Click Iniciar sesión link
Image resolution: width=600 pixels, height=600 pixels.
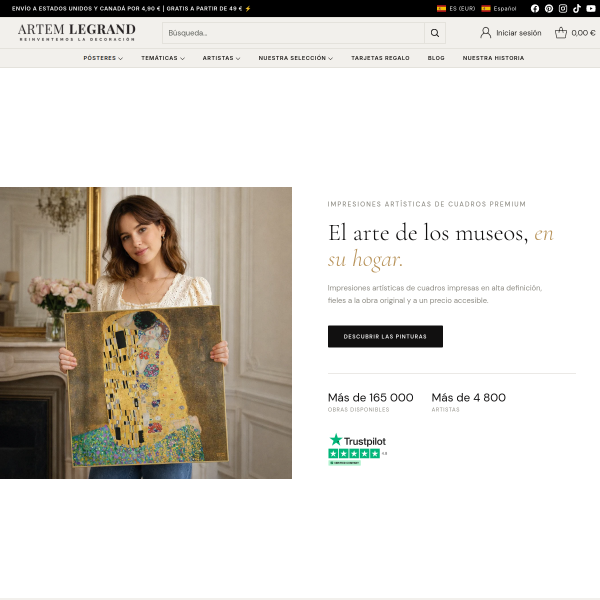518,33
